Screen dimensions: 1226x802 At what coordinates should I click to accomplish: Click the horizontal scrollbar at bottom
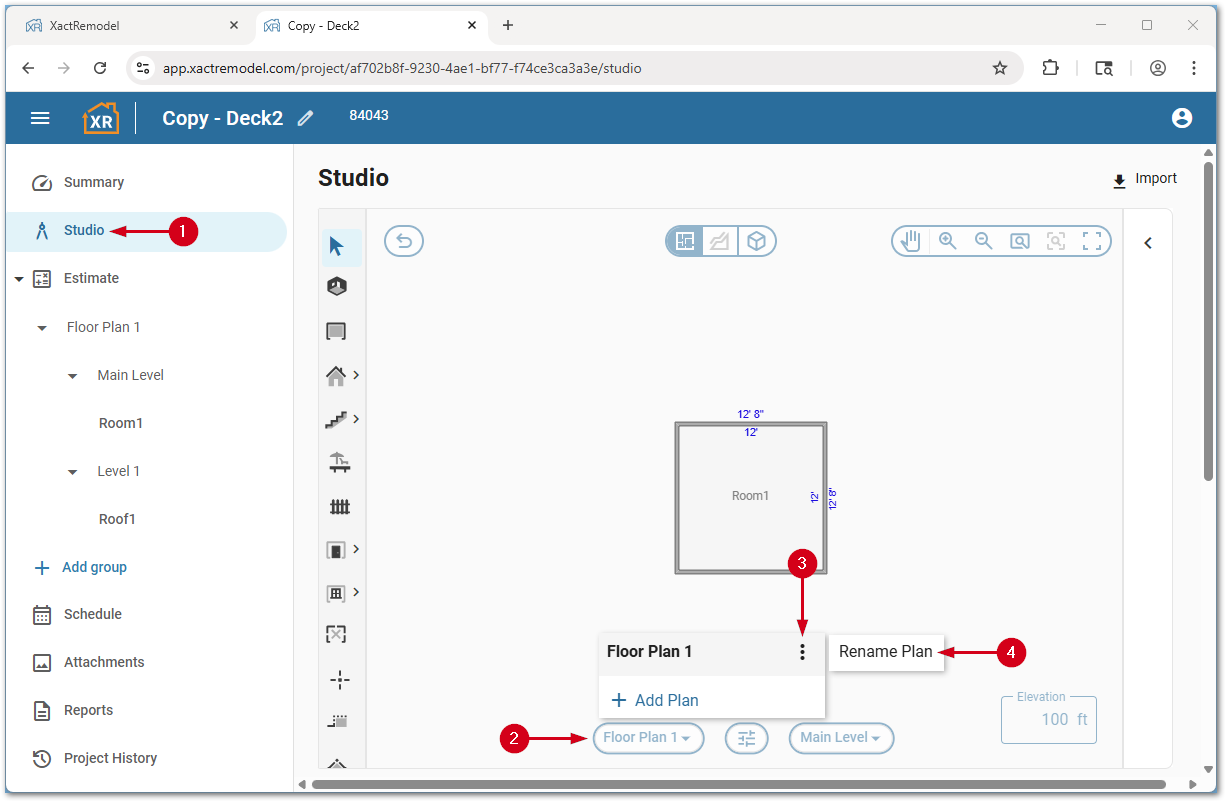click(738, 784)
